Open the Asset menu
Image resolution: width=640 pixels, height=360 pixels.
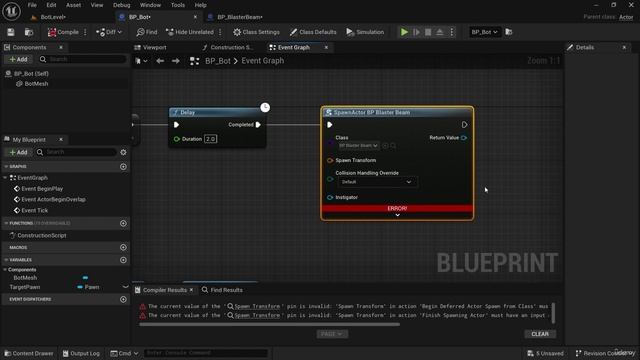coord(73,5)
